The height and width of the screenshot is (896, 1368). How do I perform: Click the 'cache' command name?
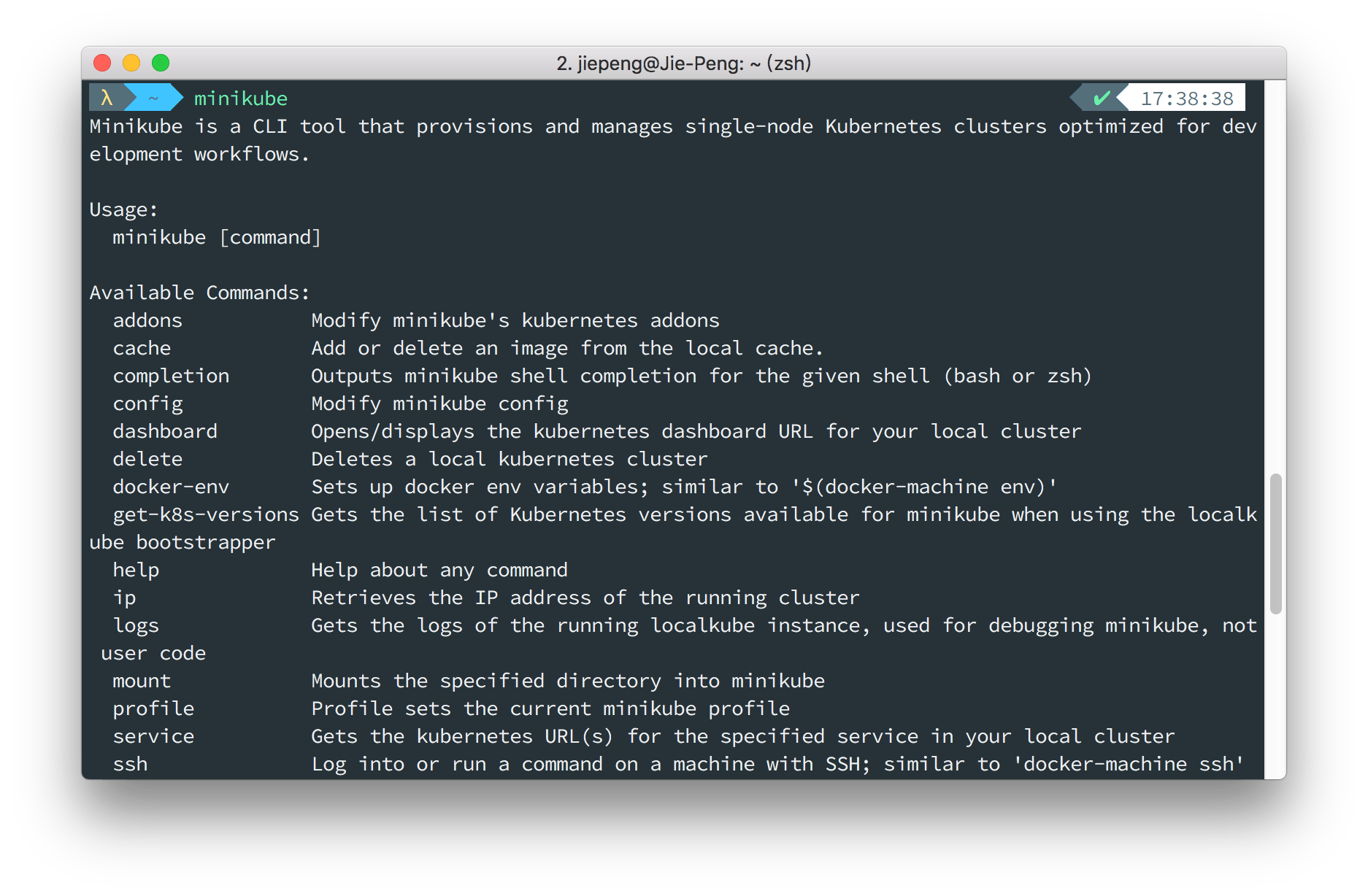pyautogui.click(x=142, y=349)
